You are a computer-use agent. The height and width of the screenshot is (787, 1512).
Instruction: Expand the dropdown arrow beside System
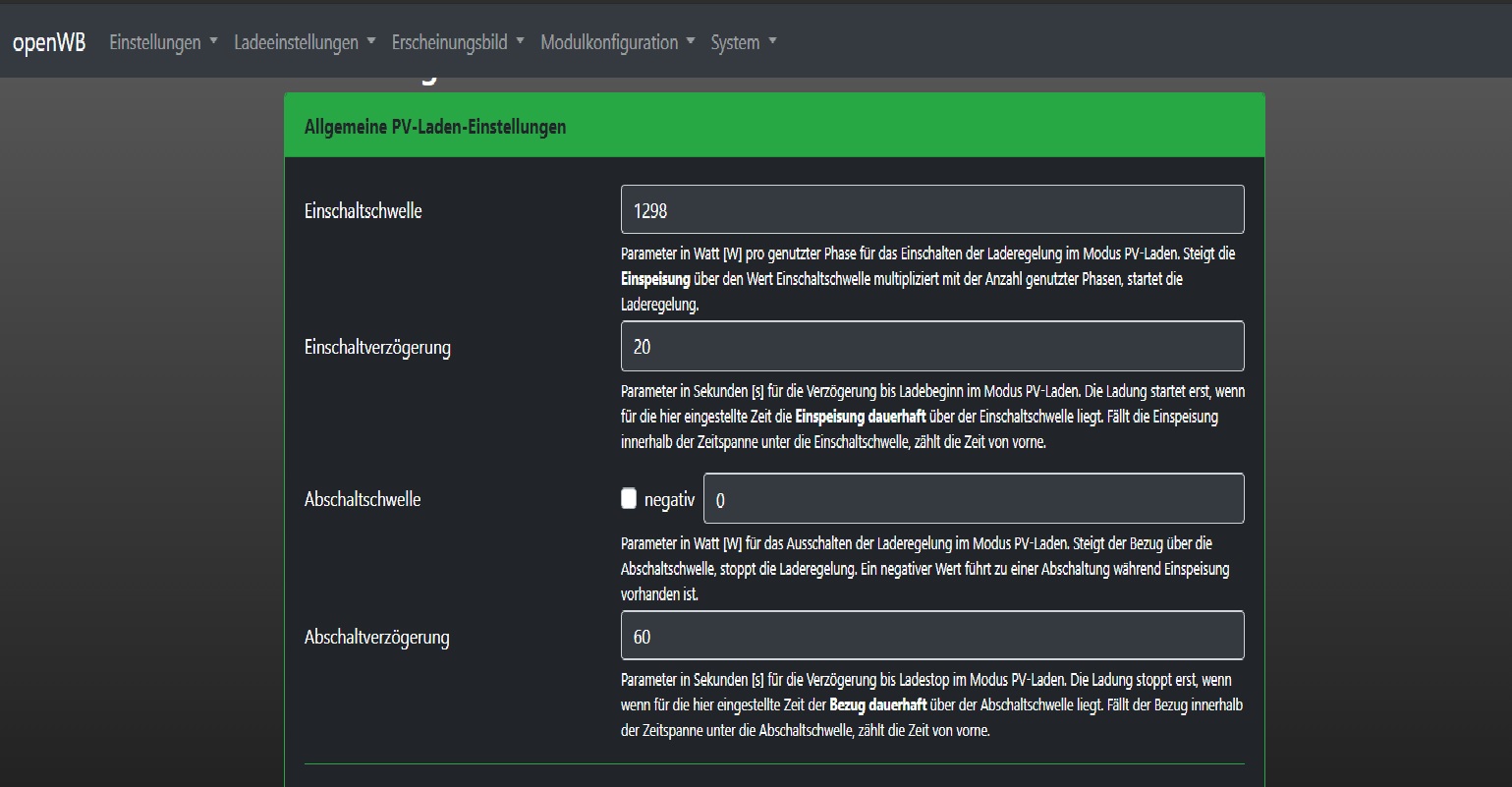pyautogui.click(x=772, y=41)
